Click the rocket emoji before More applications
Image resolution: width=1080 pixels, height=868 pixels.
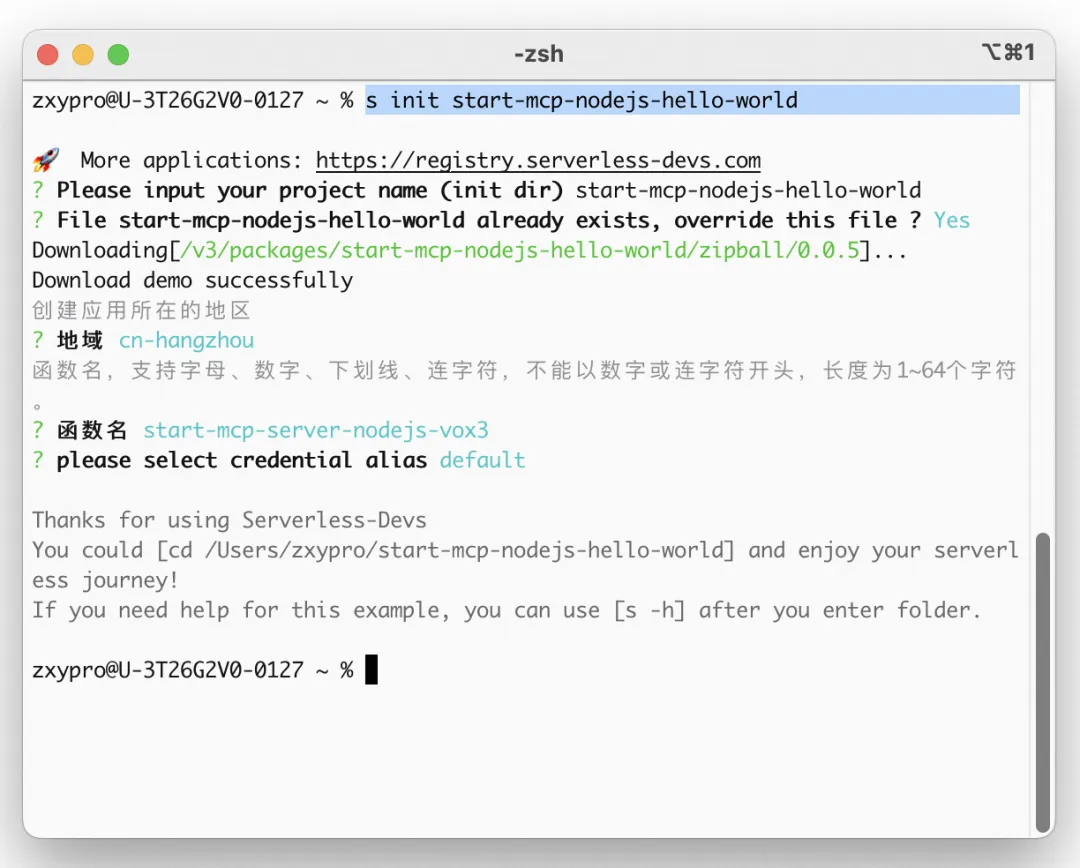[46, 161]
